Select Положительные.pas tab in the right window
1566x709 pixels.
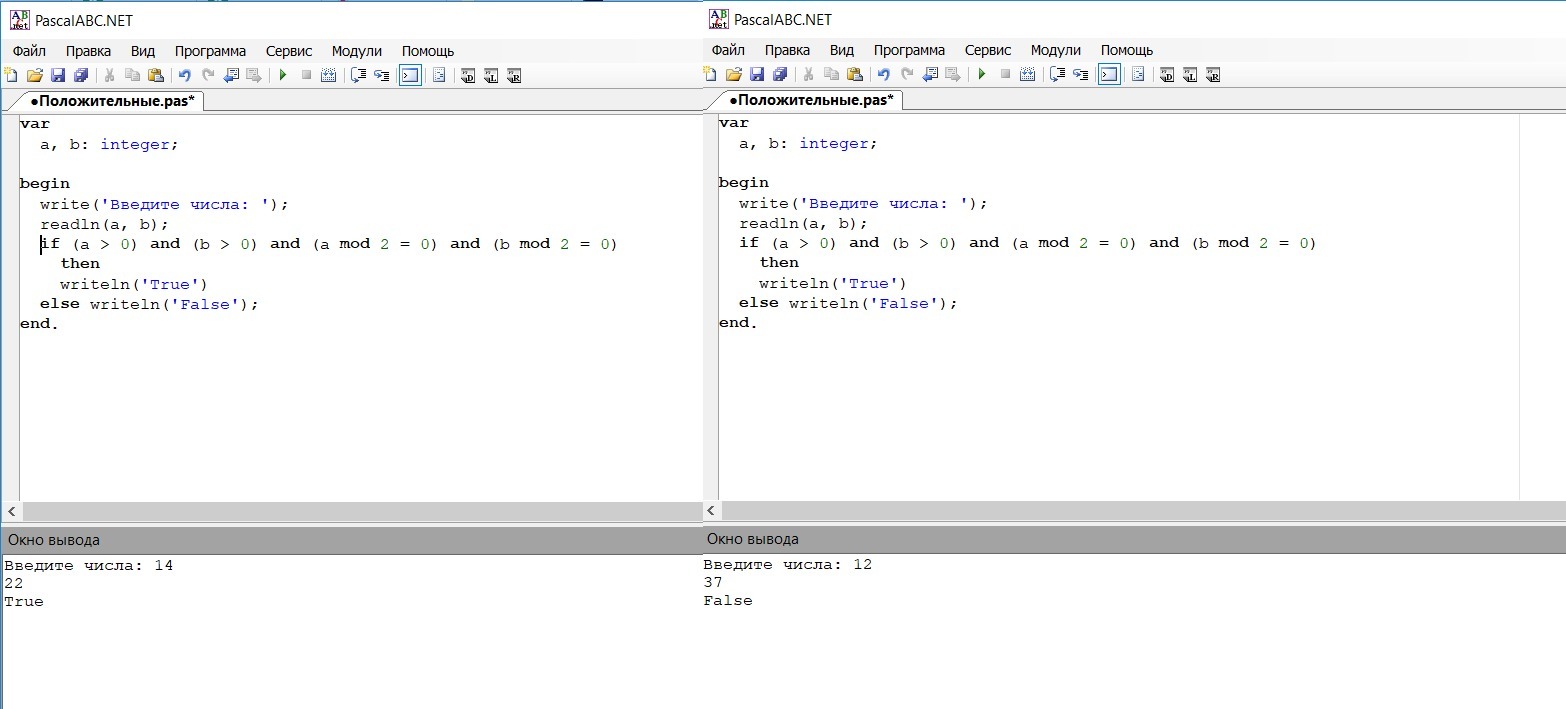pos(810,100)
